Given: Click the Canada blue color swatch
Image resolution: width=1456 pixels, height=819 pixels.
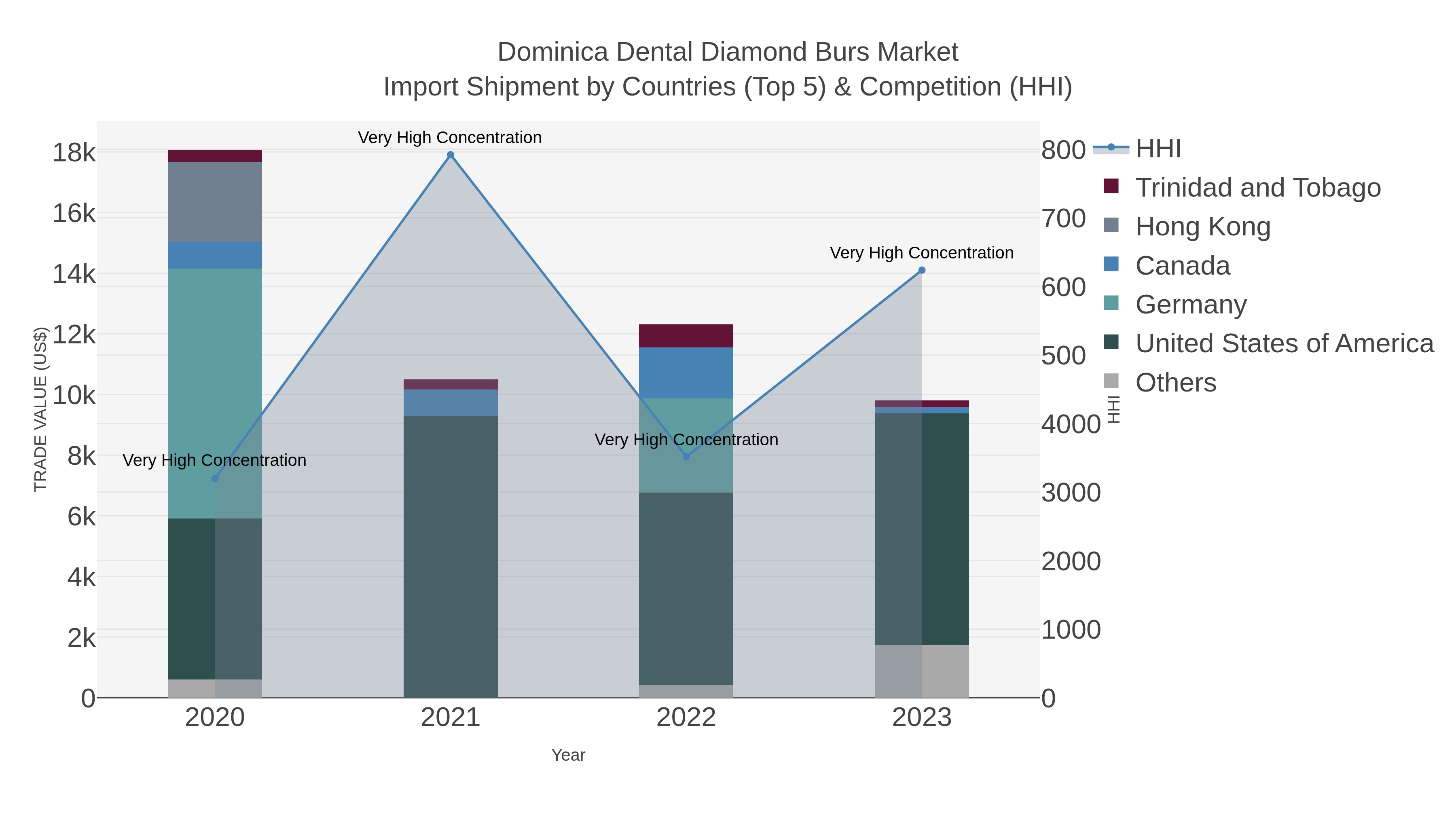Looking at the screenshot, I should [x=1111, y=264].
